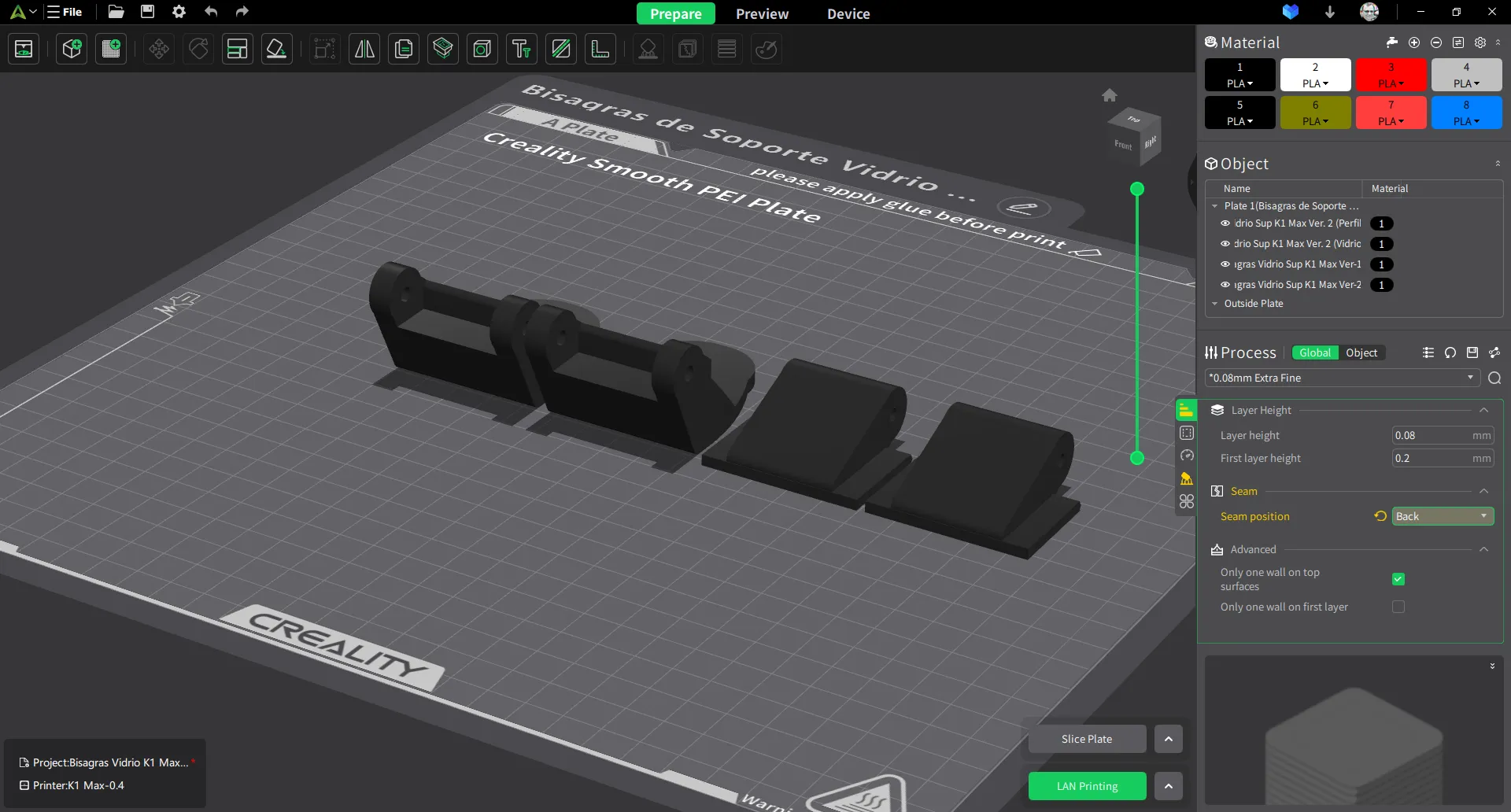Viewport: 1511px width, 812px height.
Task: Open the 0.08mm Extra Fine preset dropdown
Action: point(1343,378)
